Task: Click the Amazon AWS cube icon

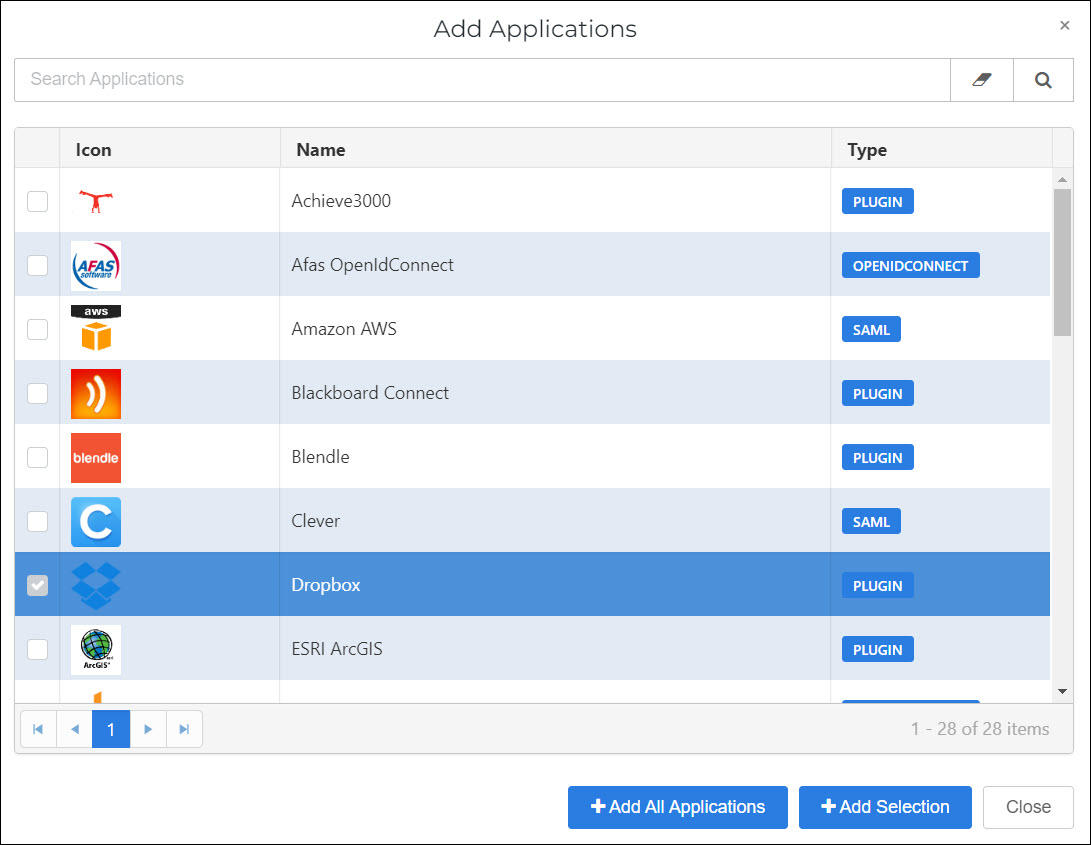Action: tap(96, 329)
